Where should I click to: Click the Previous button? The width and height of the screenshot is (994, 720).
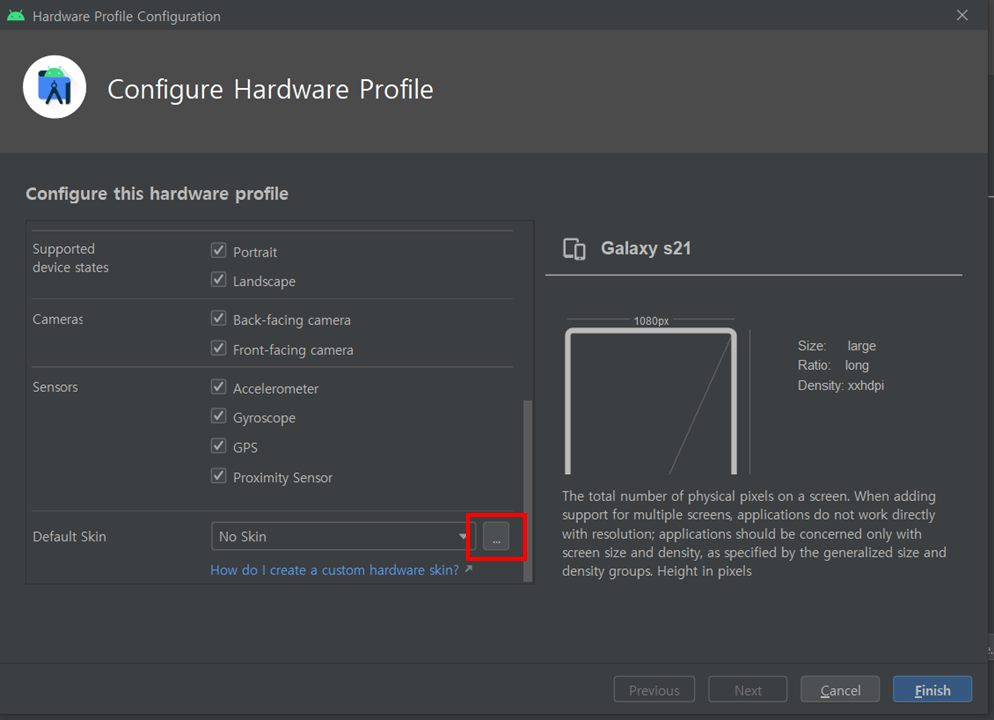click(x=654, y=690)
